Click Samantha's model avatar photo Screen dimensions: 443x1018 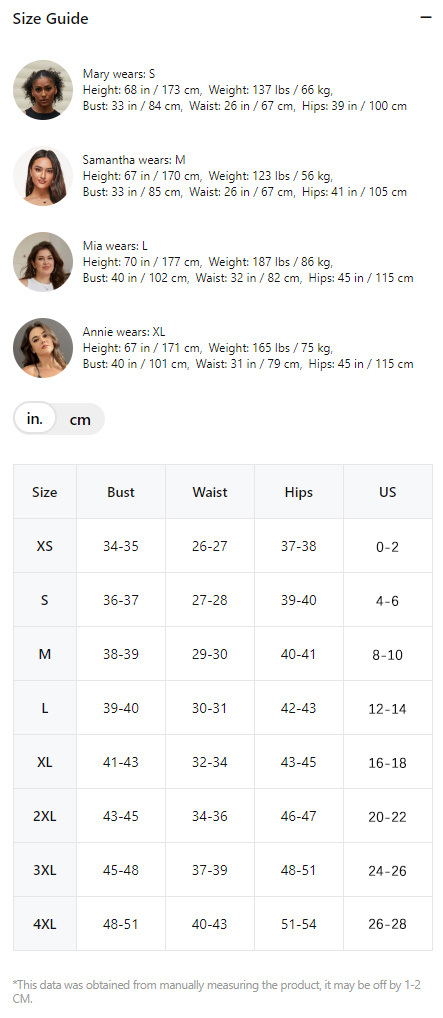coord(43,176)
